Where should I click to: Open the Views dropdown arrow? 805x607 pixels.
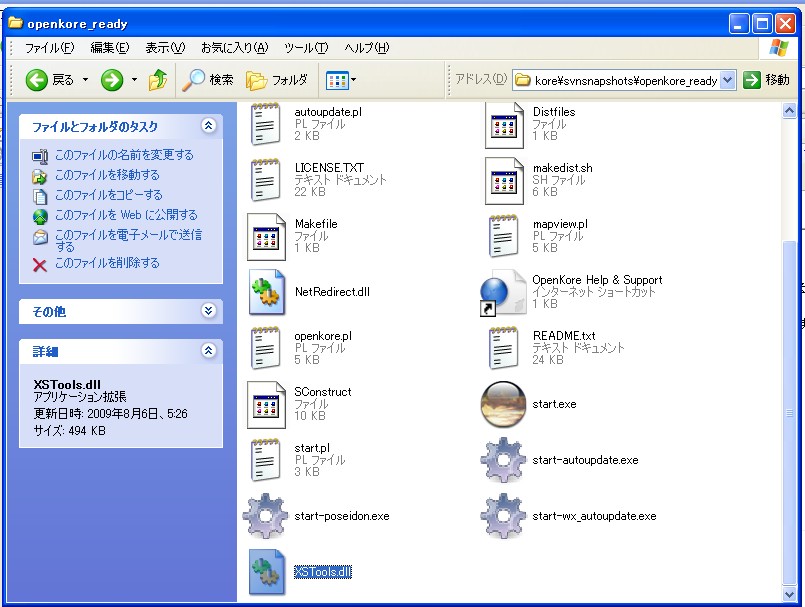coord(353,80)
